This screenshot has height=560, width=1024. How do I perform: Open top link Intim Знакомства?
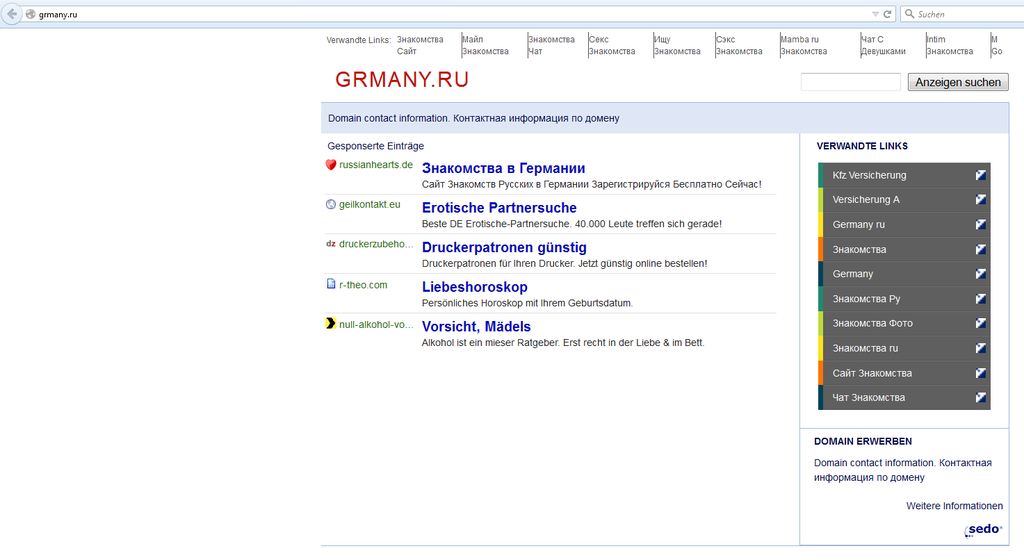950,45
